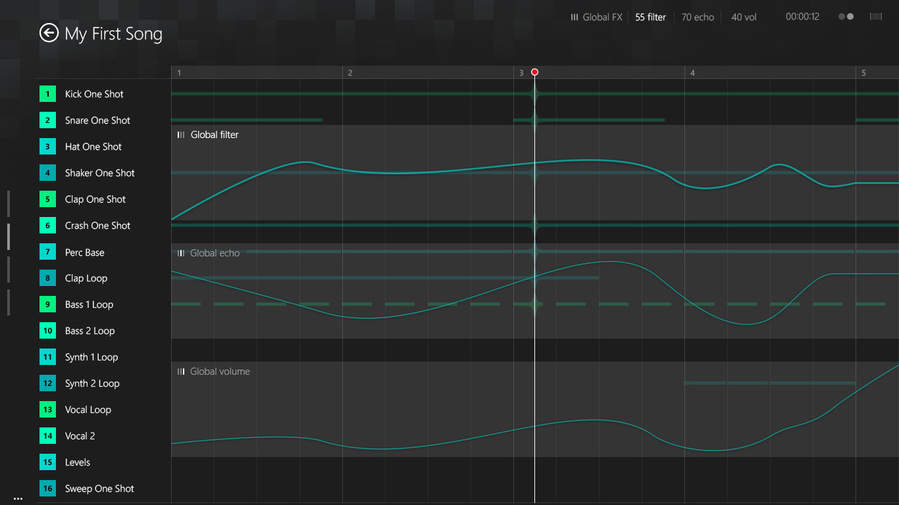Click the level meter icon at top right
899x505 pixels.
click(x=875, y=17)
